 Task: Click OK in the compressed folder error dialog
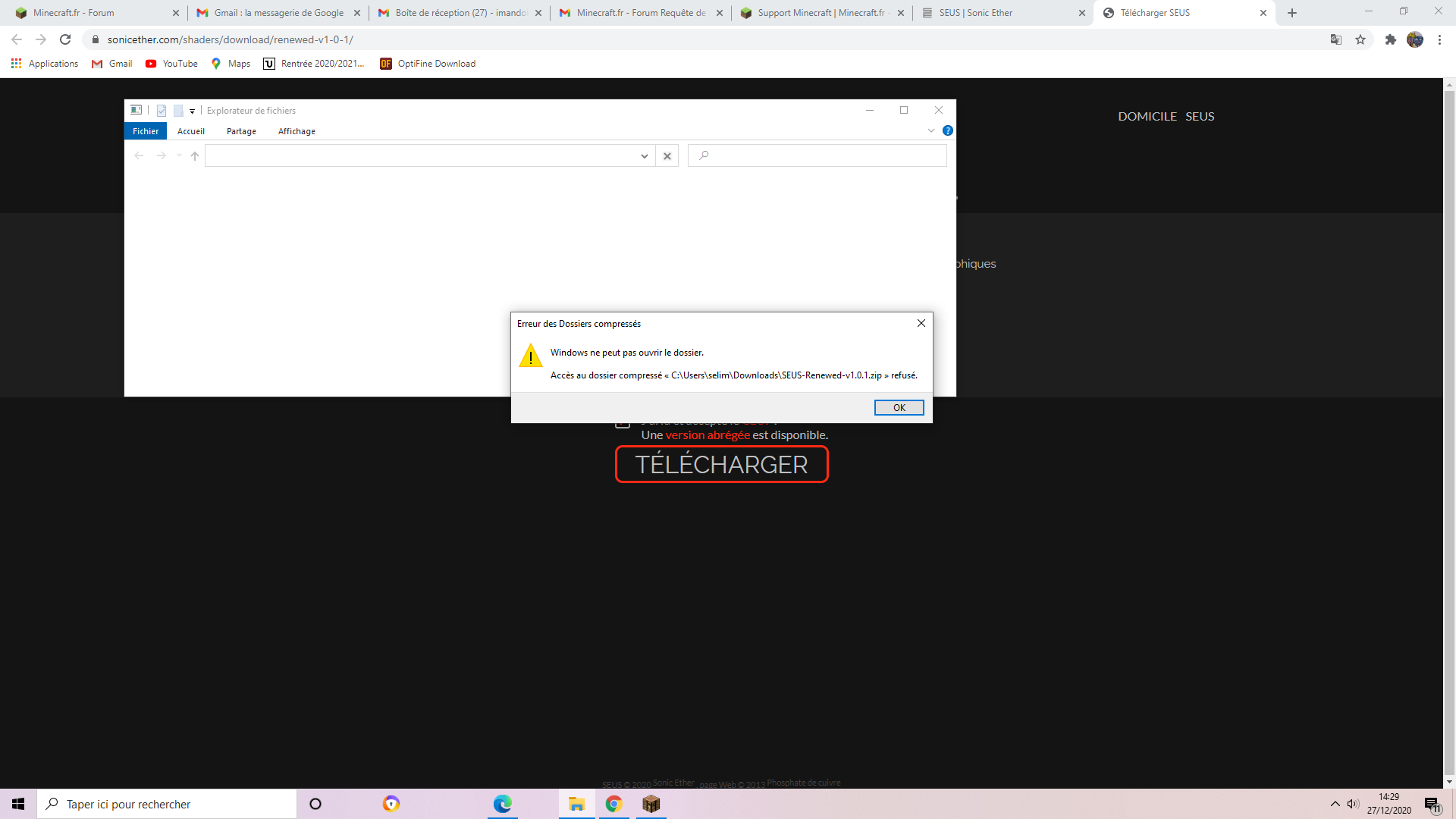pyautogui.click(x=899, y=408)
